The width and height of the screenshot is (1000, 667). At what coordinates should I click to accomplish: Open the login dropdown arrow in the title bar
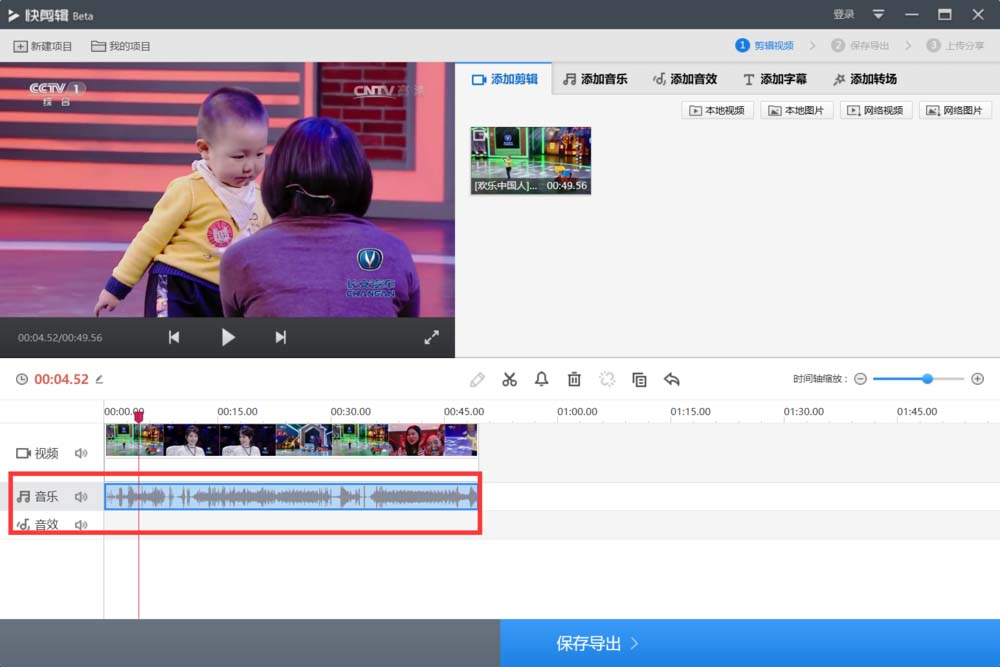[x=880, y=14]
